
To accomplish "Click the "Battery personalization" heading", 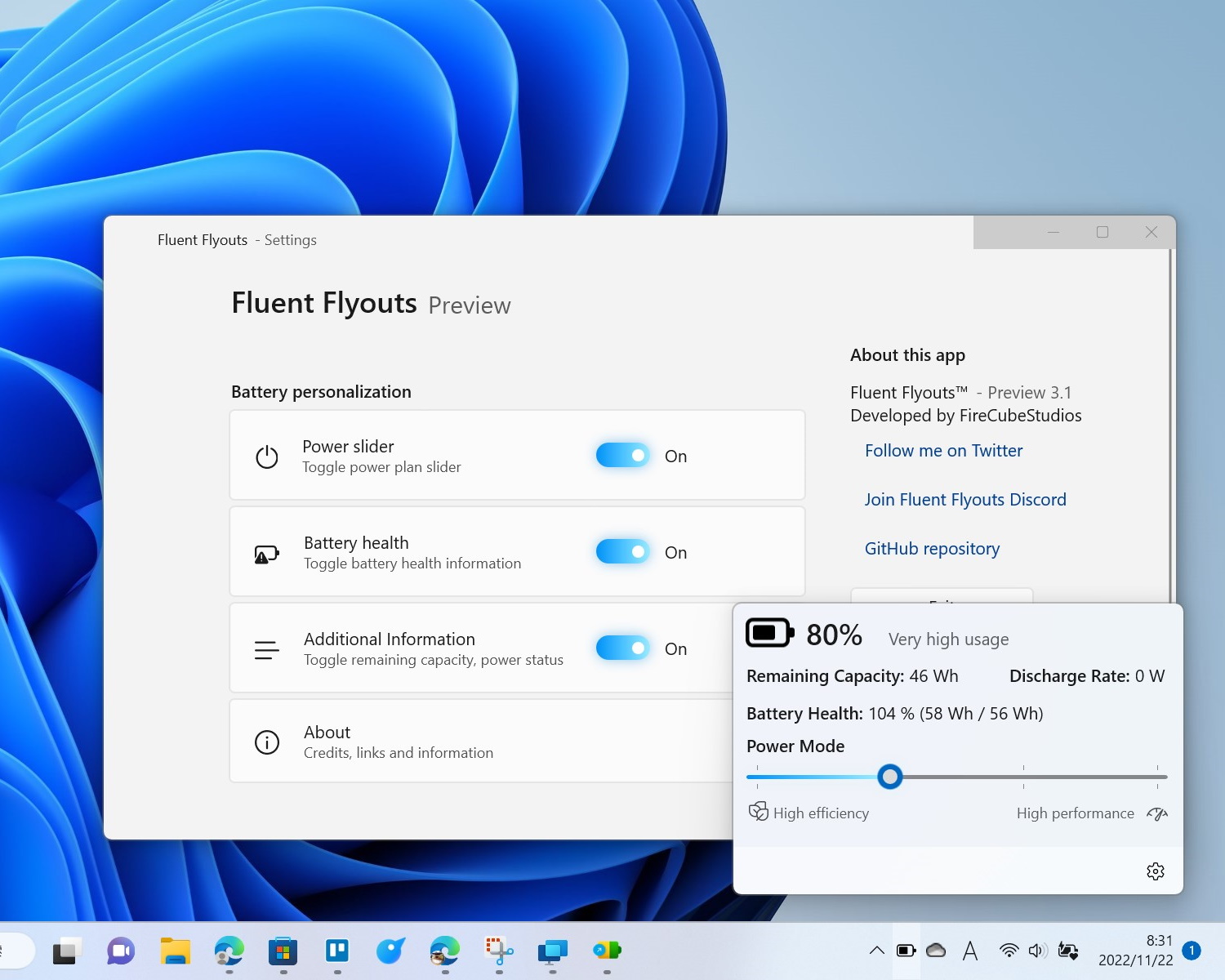I will point(321,392).
